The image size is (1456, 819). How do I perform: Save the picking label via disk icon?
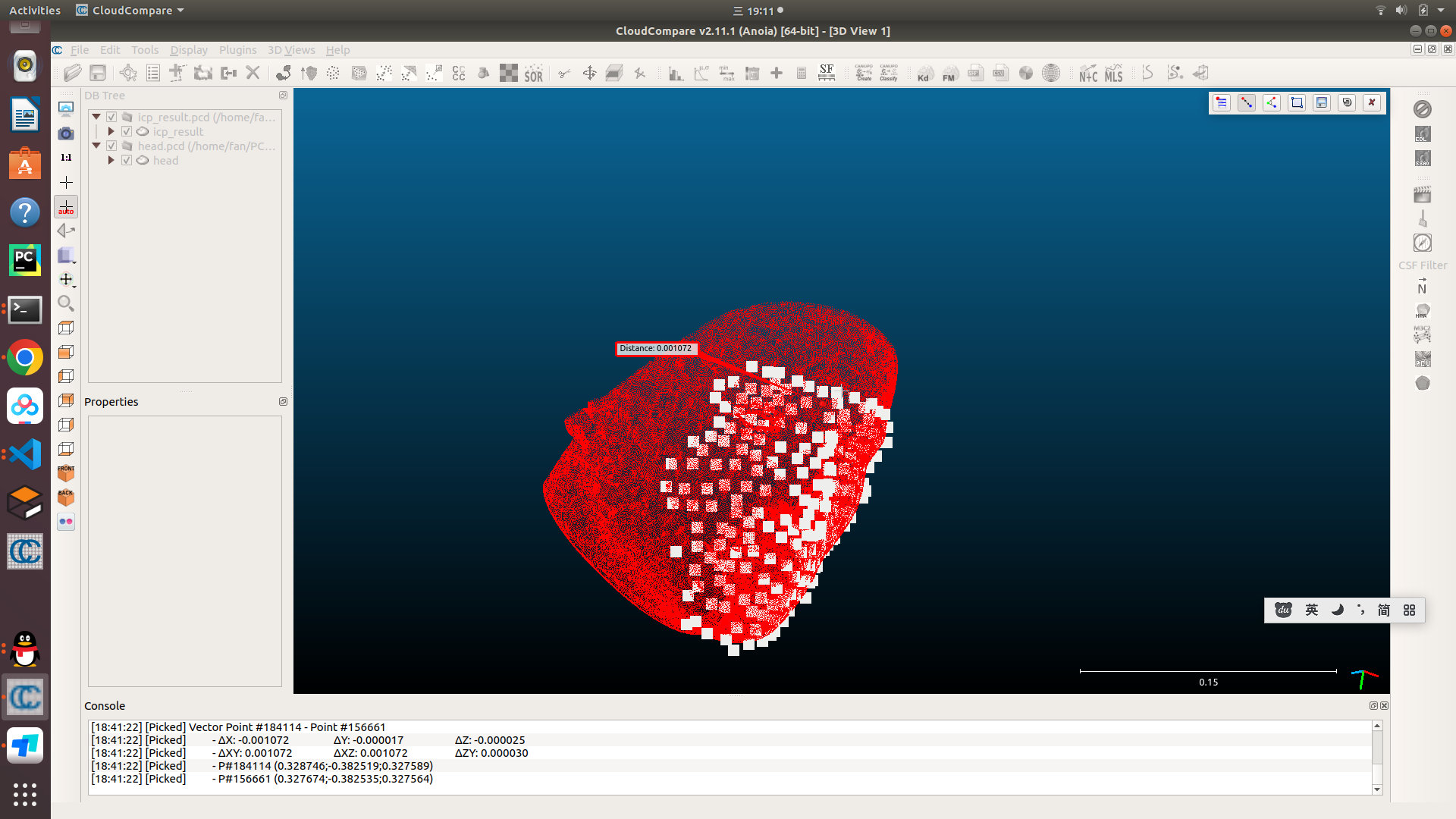1322,102
